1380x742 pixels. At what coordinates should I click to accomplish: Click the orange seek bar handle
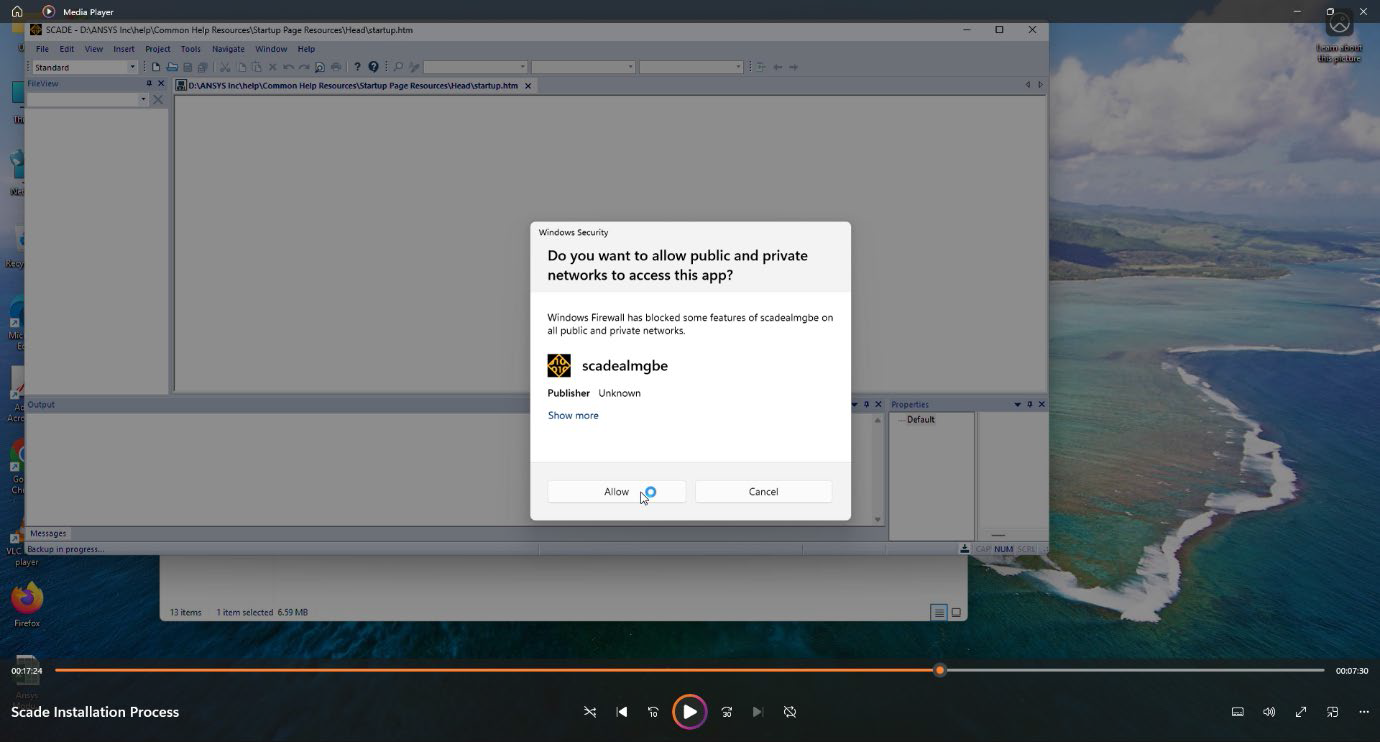point(939,670)
